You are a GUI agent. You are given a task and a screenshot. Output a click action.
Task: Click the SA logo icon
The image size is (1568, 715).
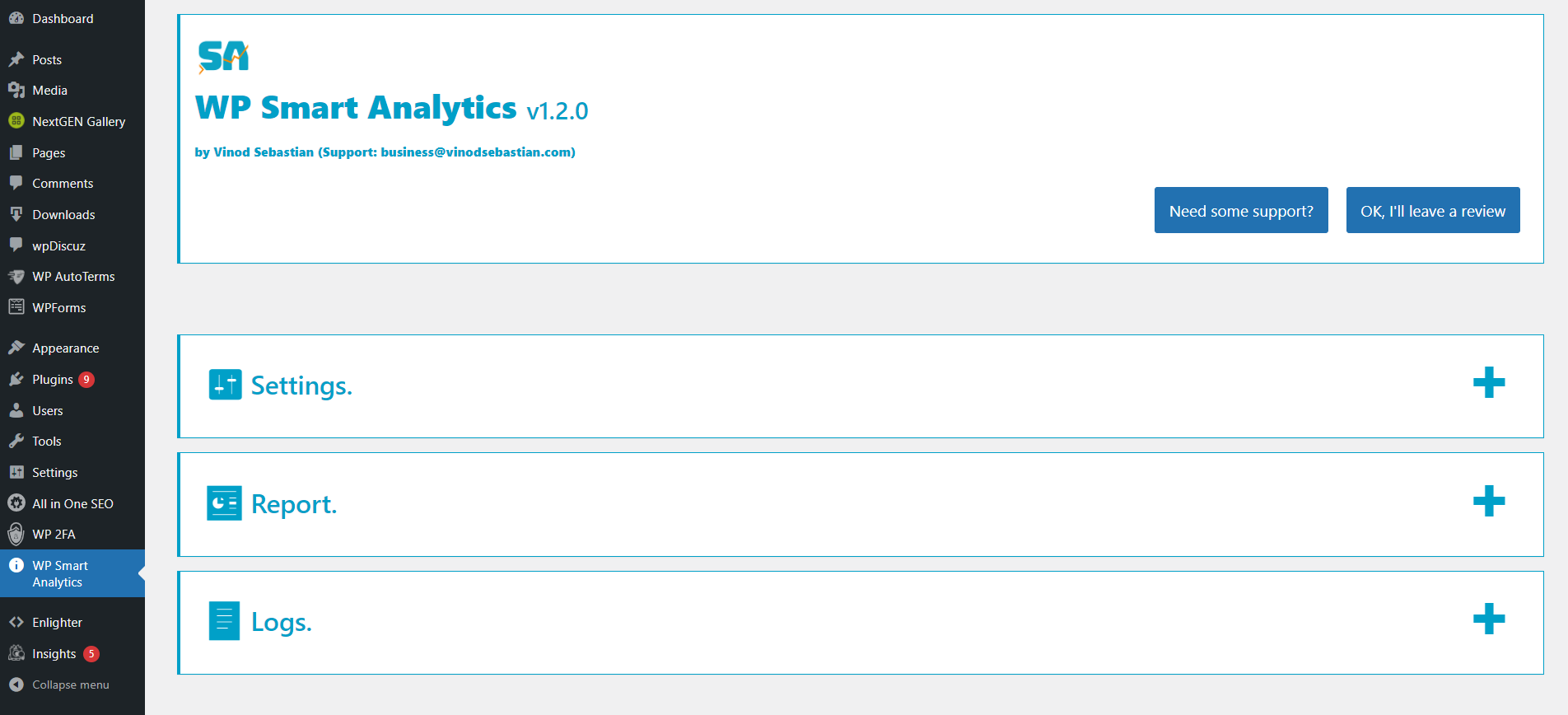point(223,57)
